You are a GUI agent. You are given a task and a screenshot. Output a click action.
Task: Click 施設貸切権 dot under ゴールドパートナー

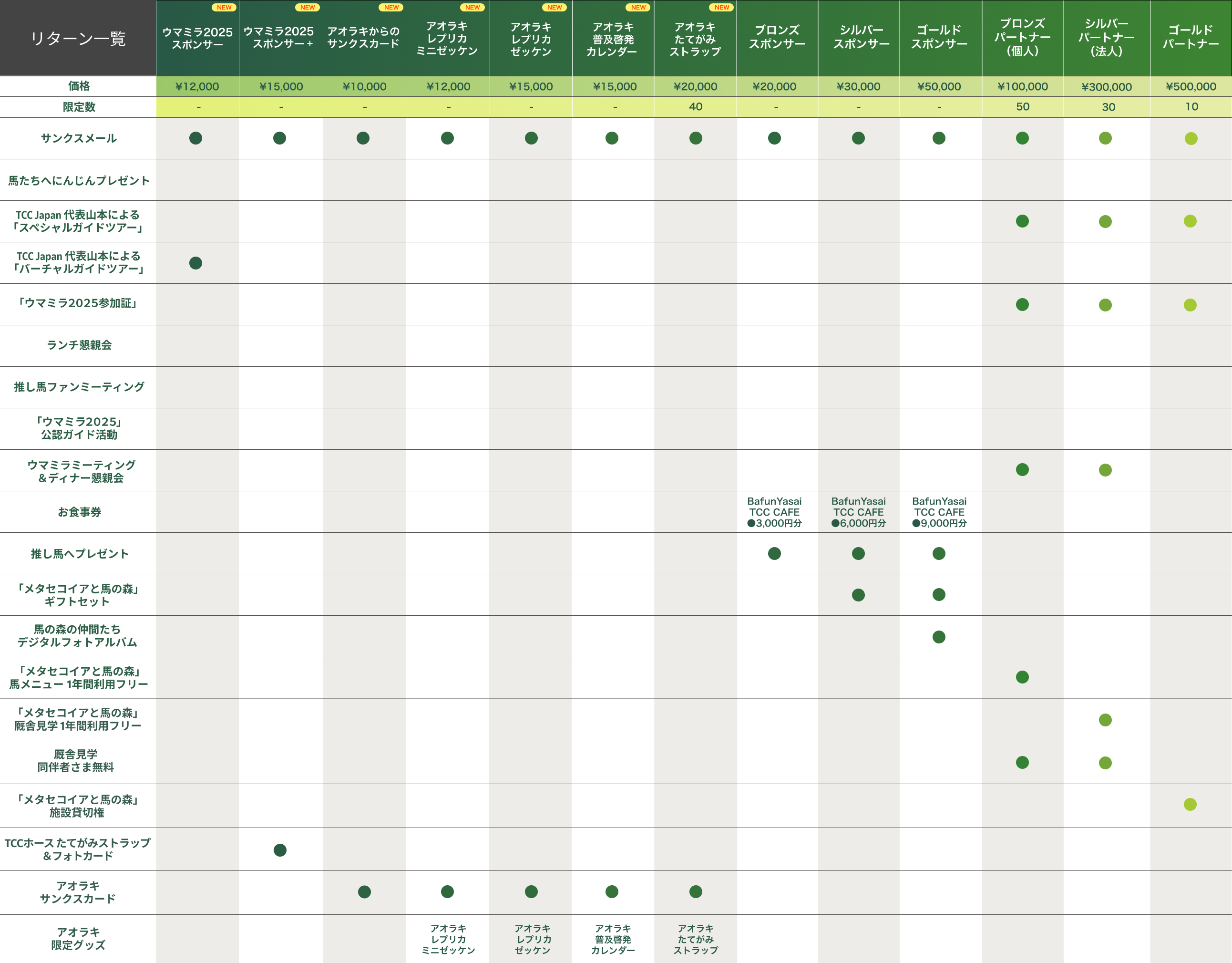pyautogui.click(x=1190, y=804)
